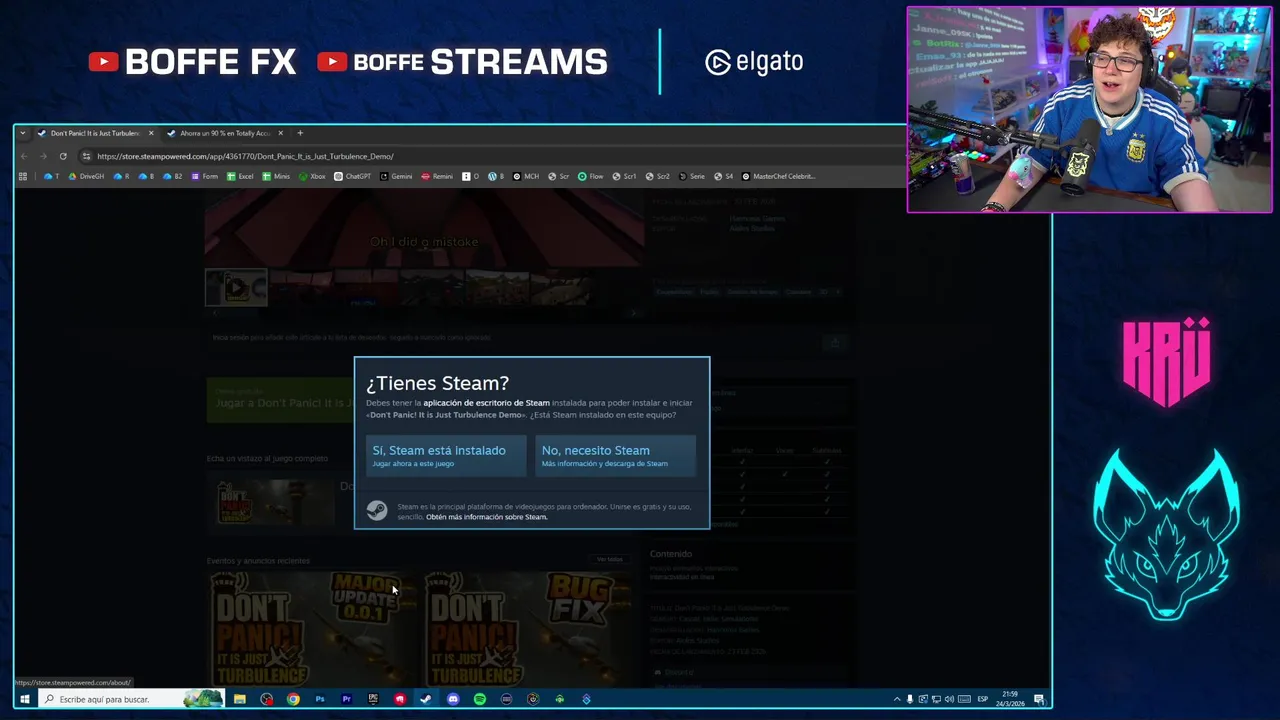Image resolution: width=1280 pixels, height=720 pixels.
Task: Open the 'B2' cloud bookmark
Action: [x=174, y=176]
